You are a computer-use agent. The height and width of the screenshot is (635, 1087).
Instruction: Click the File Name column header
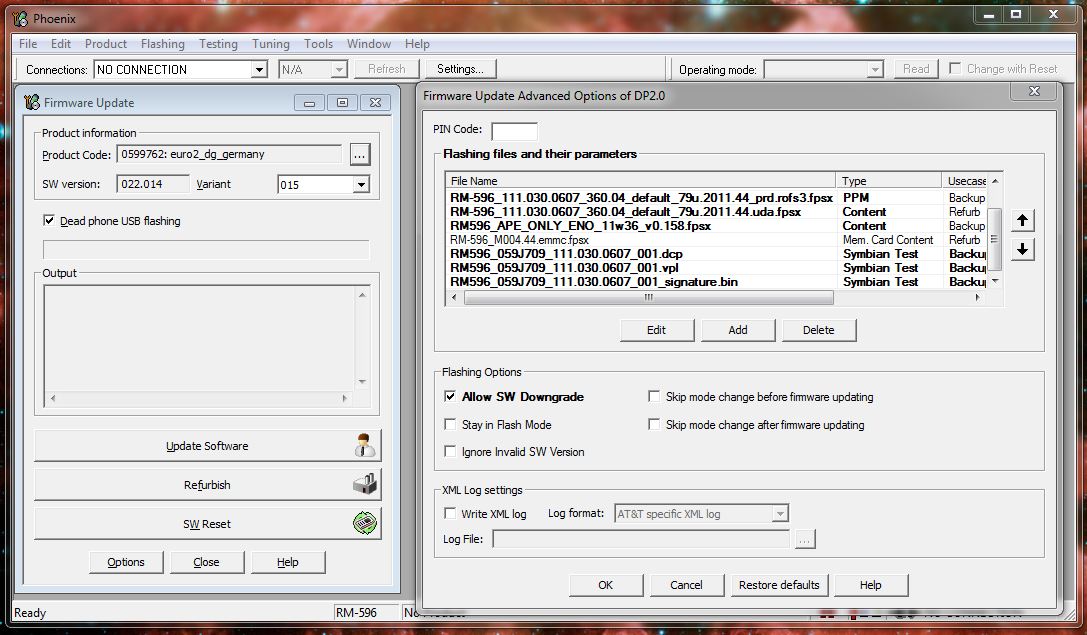[x=641, y=181]
